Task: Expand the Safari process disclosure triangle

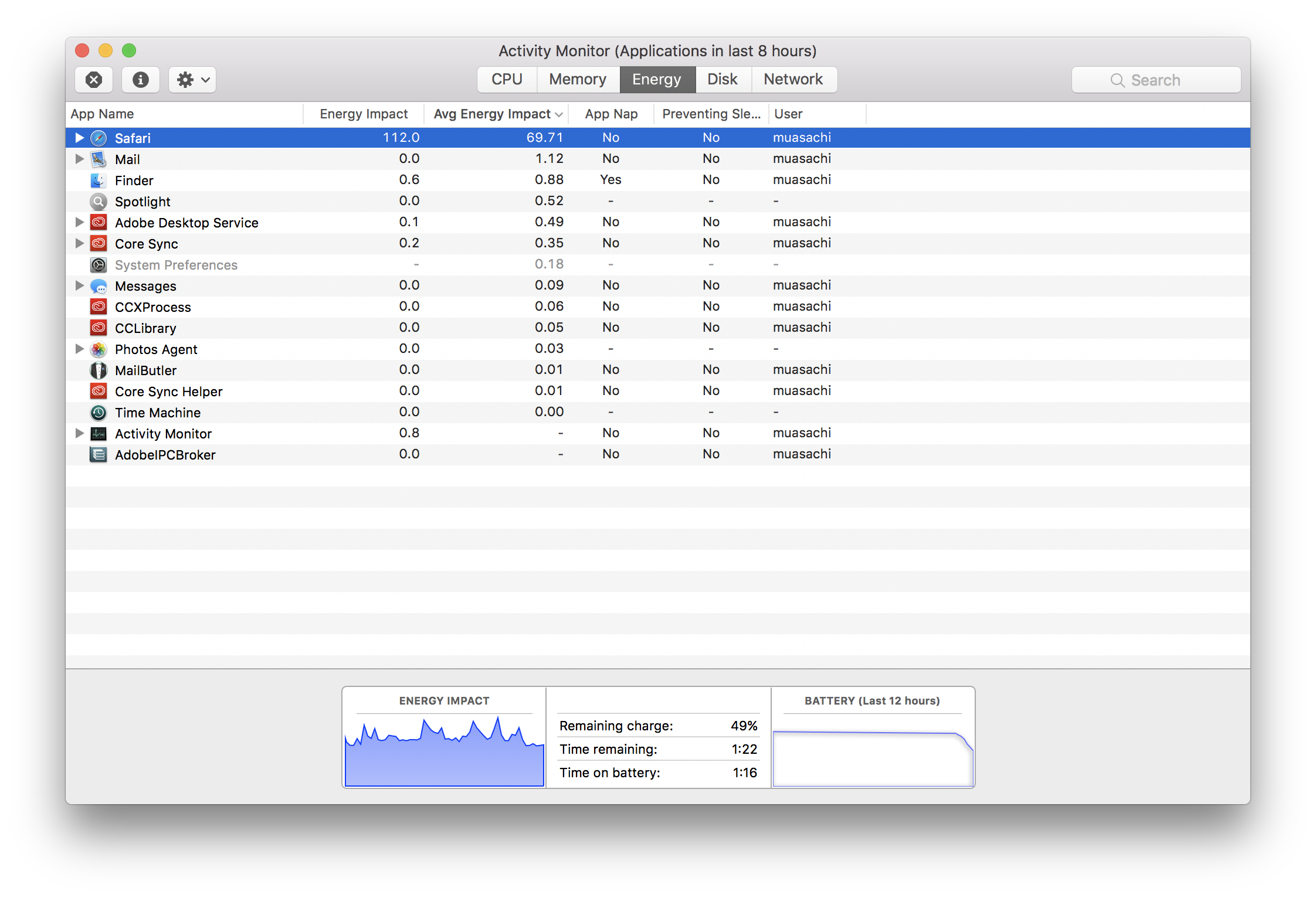Action: tap(80, 138)
